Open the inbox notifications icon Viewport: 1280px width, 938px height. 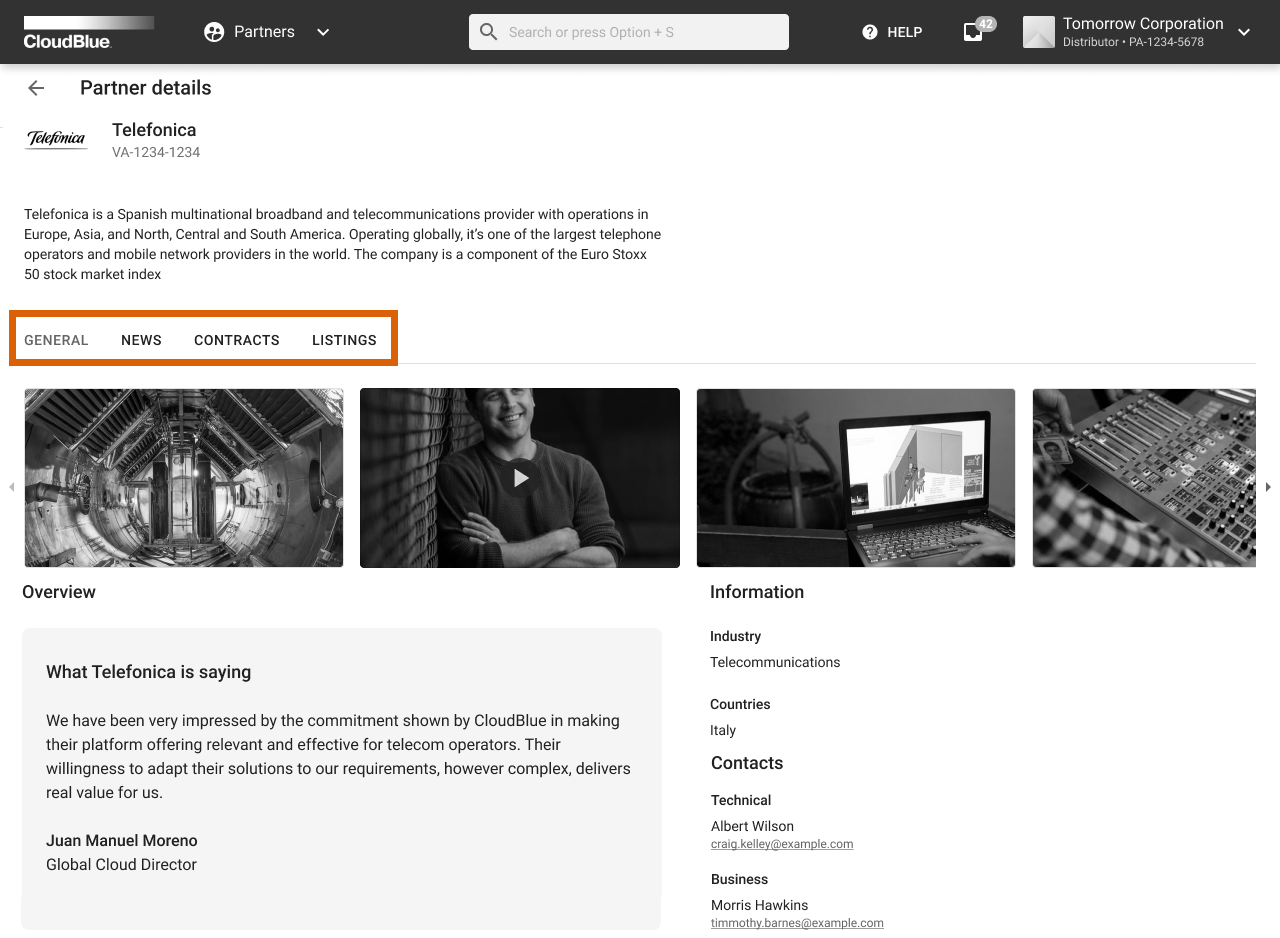click(x=973, y=32)
